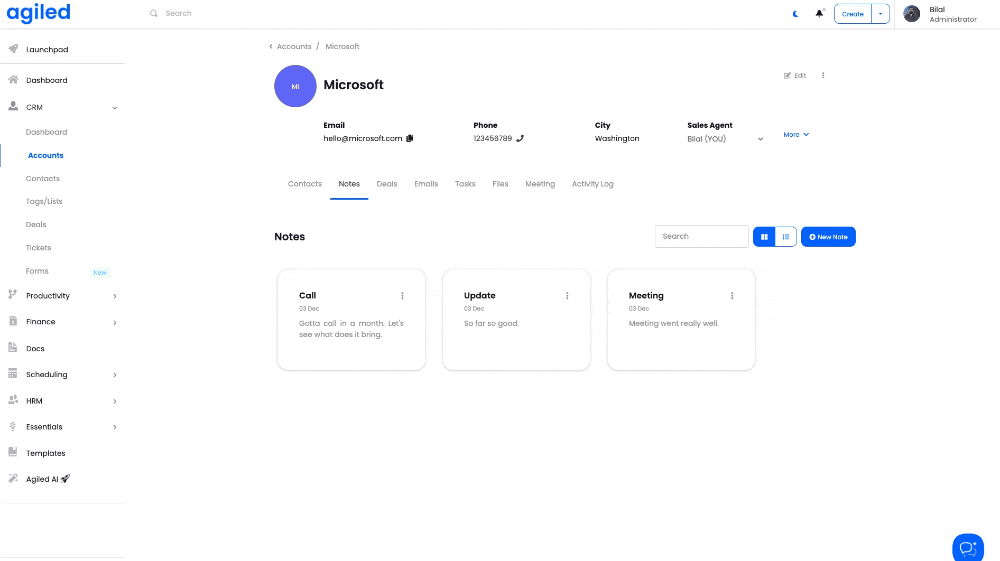1000x561 pixels.
Task: Expand the HRM section chevron
Action: point(115,402)
